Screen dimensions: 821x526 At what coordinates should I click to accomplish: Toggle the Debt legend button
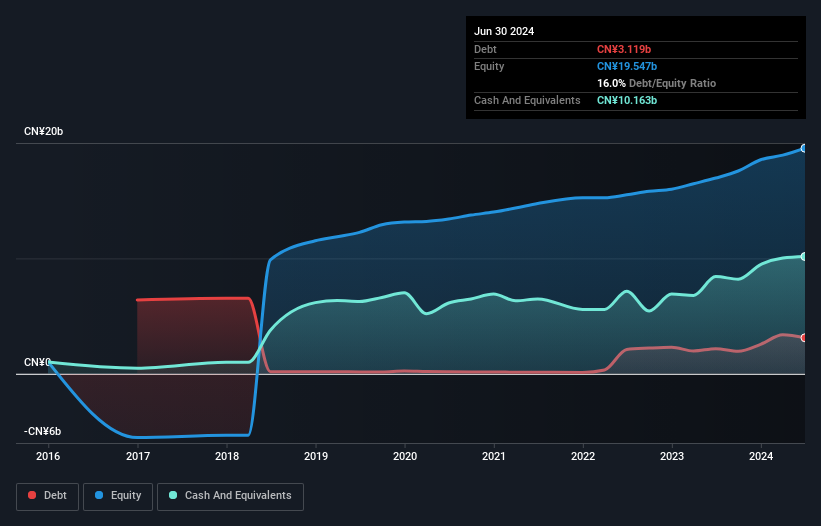(x=48, y=496)
